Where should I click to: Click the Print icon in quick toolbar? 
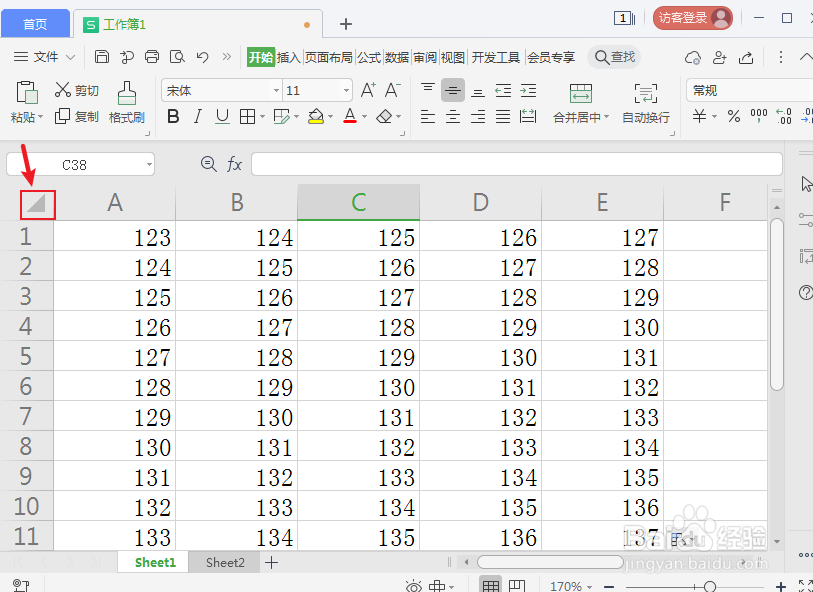(x=152, y=57)
